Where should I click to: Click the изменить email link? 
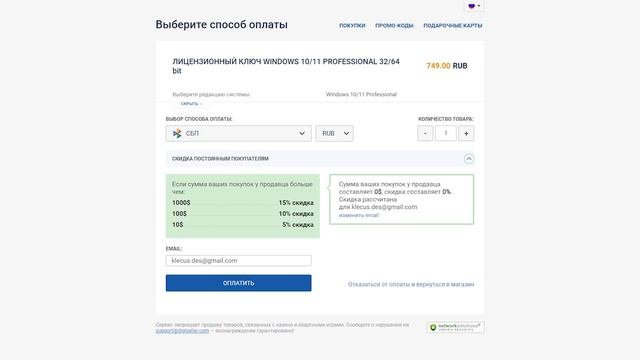click(359, 215)
